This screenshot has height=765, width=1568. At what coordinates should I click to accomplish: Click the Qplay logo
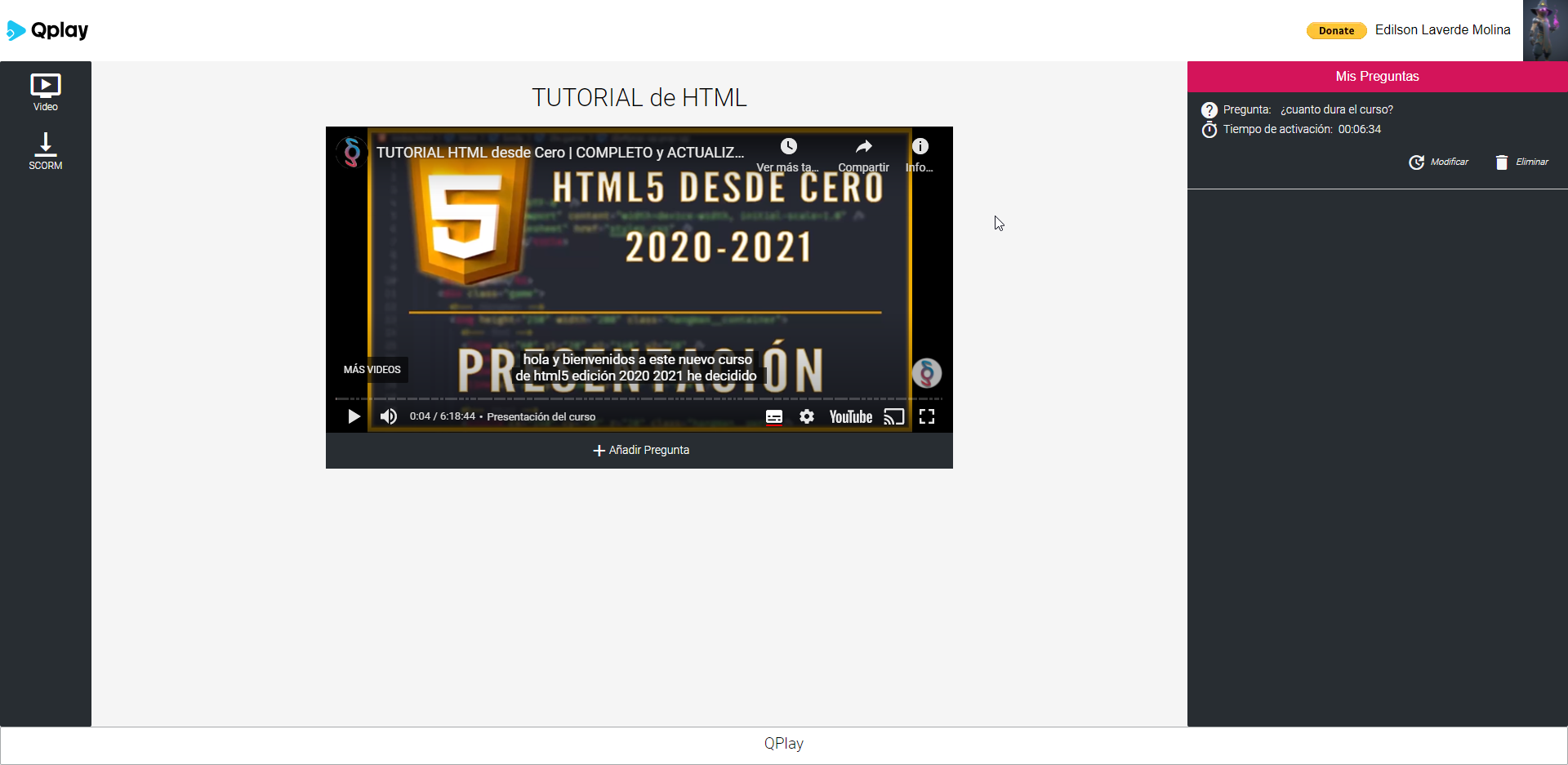[47, 30]
